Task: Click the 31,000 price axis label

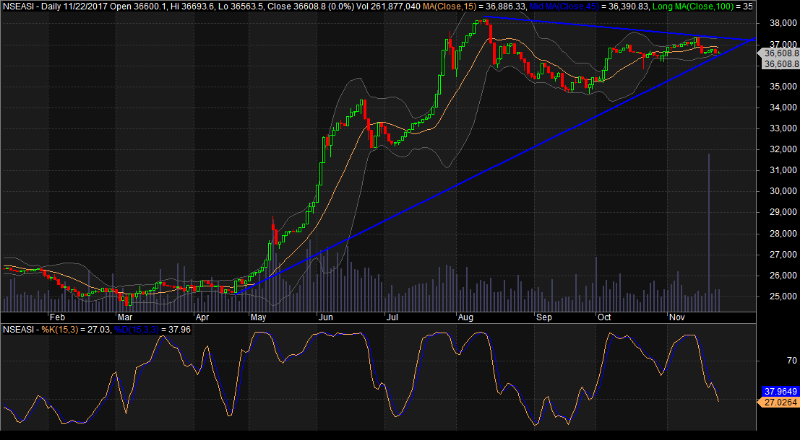Action: click(782, 170)
